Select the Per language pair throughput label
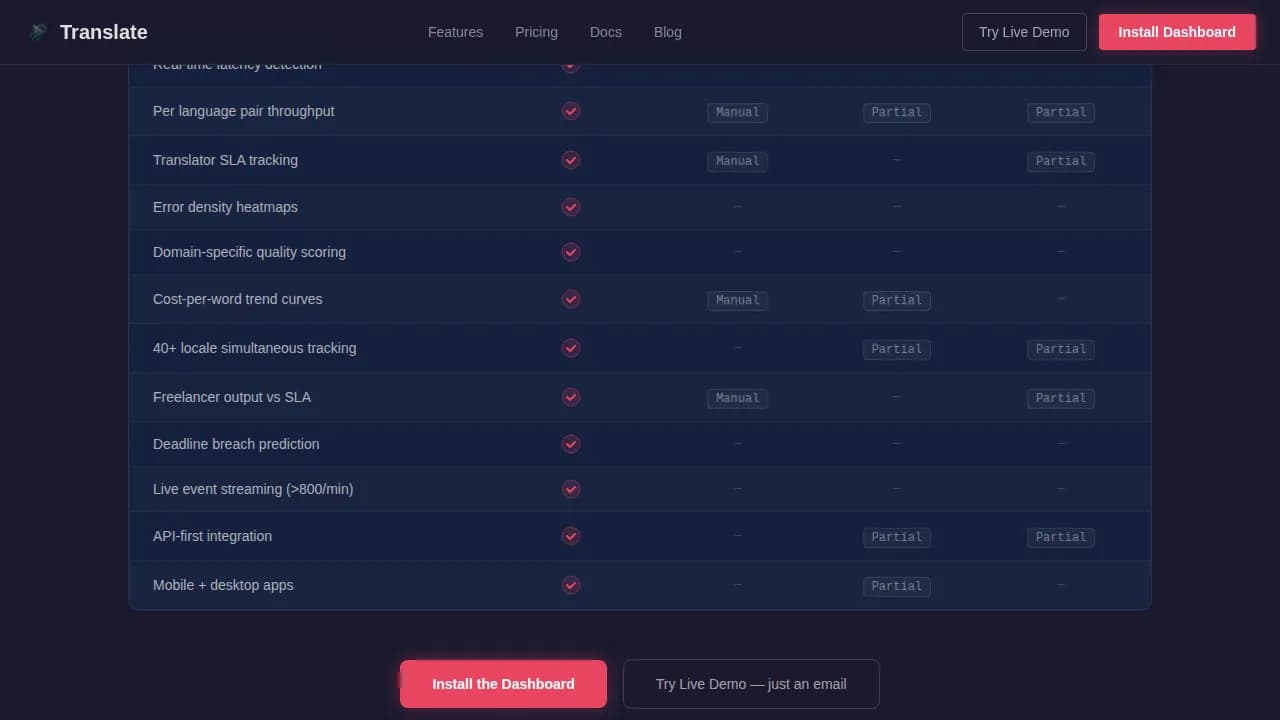This screenshot has height=720, width=1280. pyautogui.click(x=244, y=111)
